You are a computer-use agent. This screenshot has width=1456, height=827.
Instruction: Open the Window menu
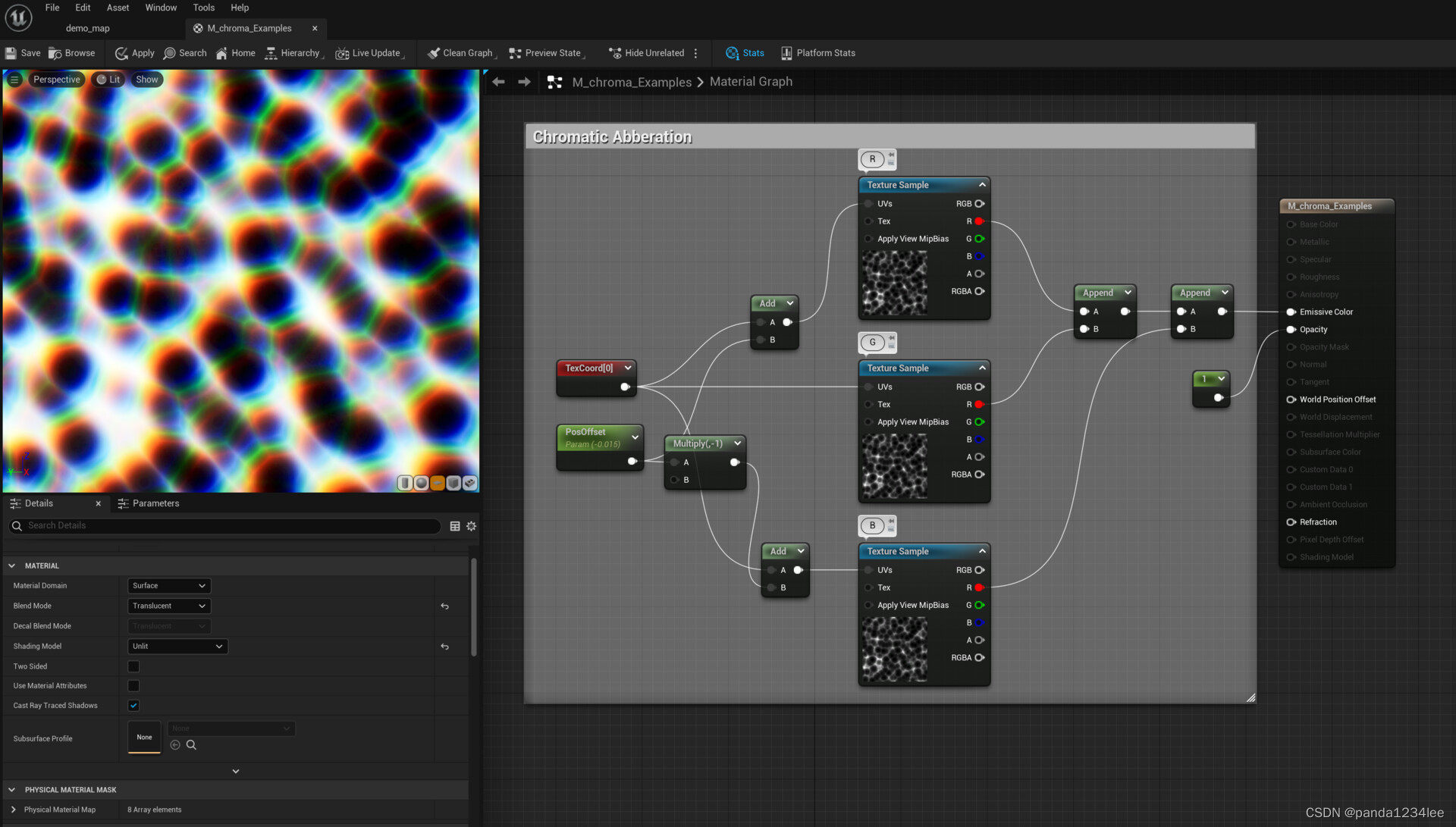point(159,7)
